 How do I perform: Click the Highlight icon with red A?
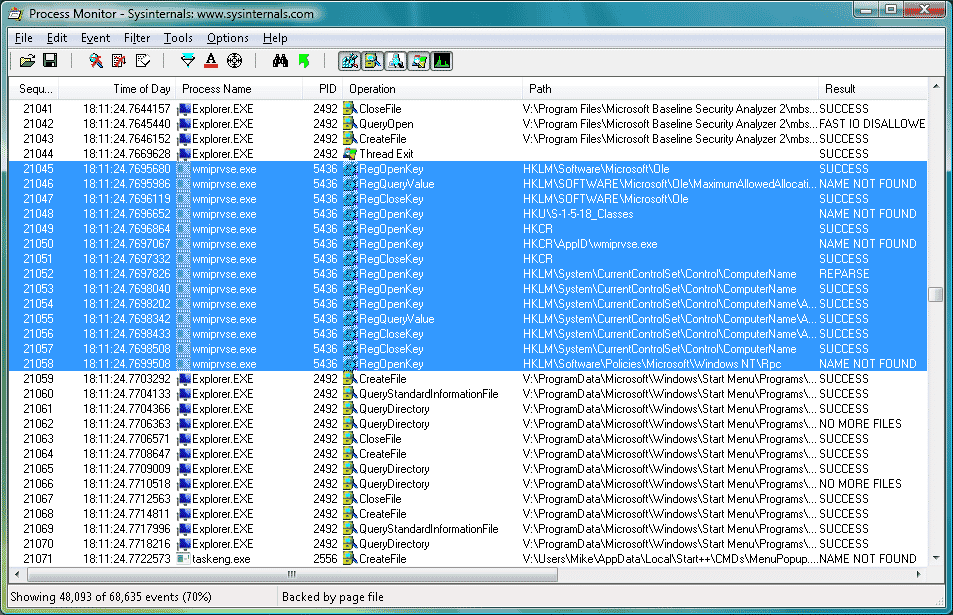click(211, 61)
